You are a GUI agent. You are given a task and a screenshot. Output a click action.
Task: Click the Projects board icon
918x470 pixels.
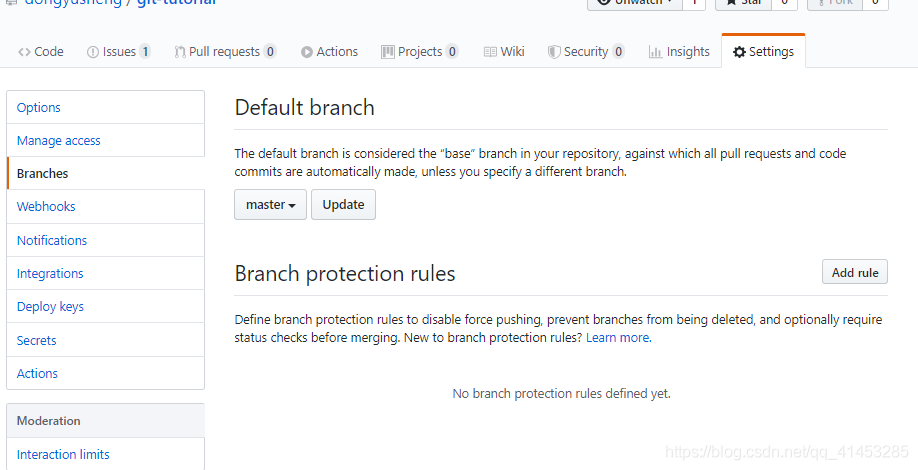388,52
